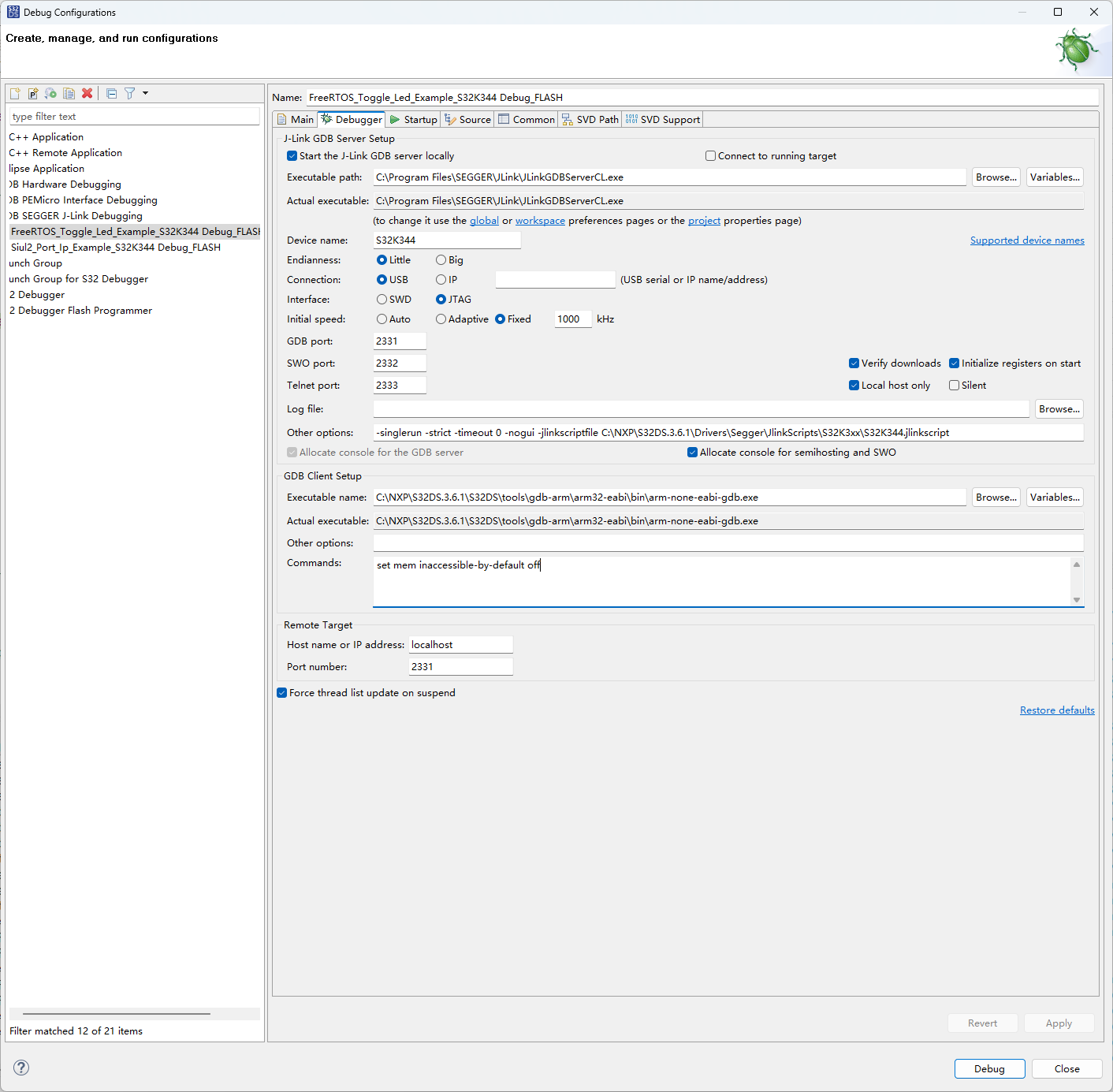Browse for J-Link executable path
Viewport: 1113px width, 1092px height.
996,177
